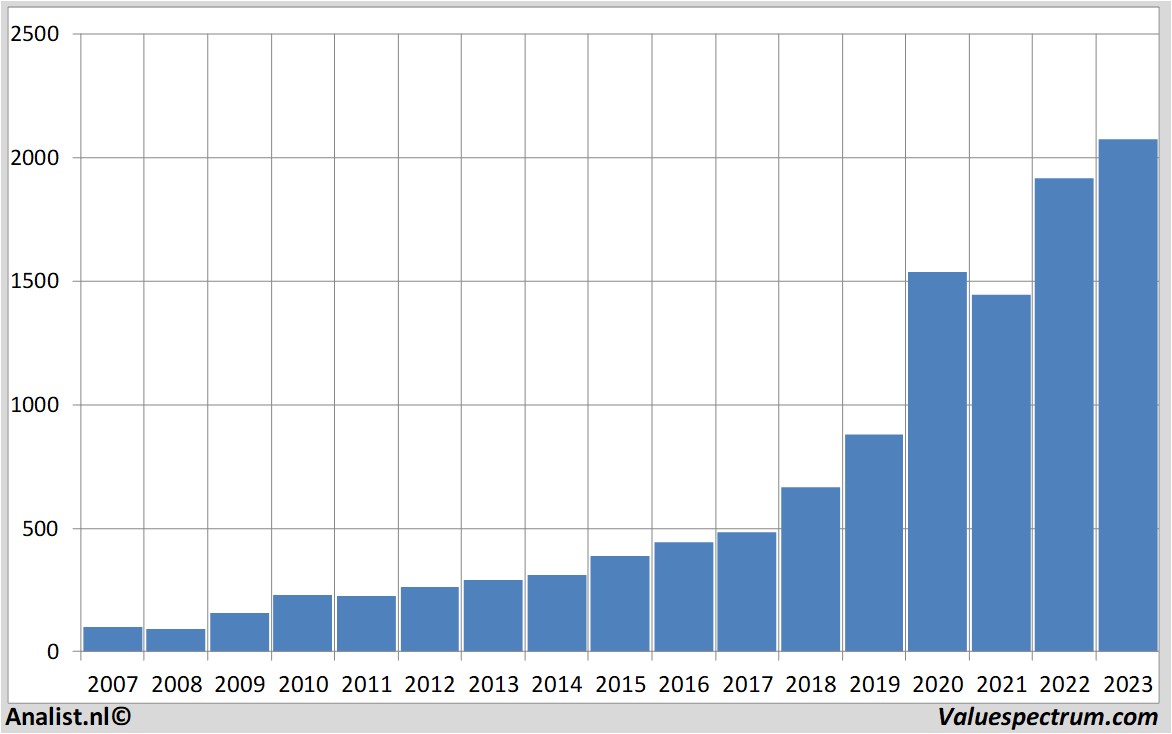The height and width of the screenshot is (734, 1172).
Task: Click the 2014 x-axis year label
Action: 556,685
